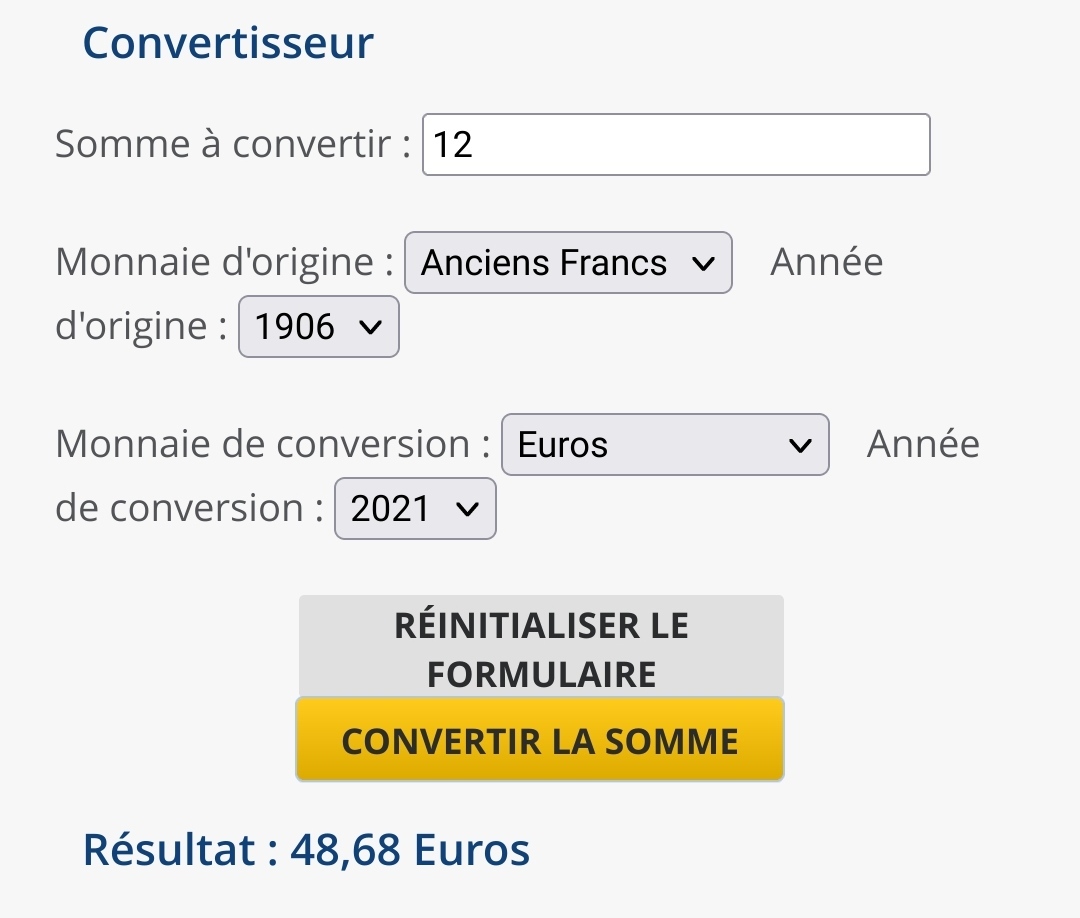Click the chevron arrow in the Euros selector
The image size is (1080, 918).
(800, 445)
